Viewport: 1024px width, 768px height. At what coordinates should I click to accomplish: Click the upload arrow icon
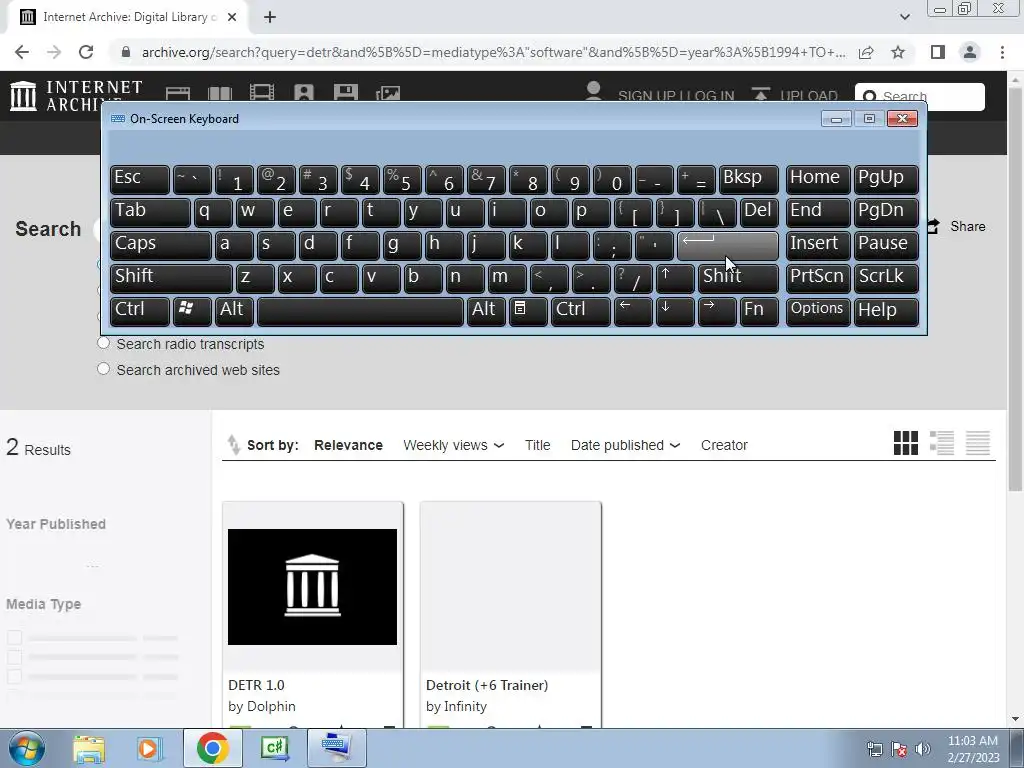click(760, 94)
